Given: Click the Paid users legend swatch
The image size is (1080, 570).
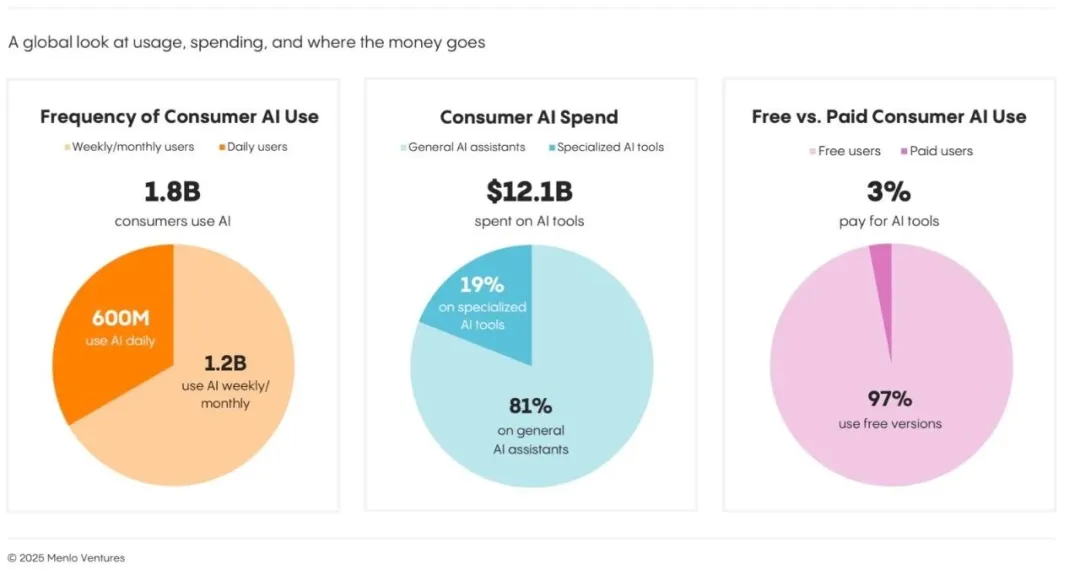Looking at the screenshot, I should click(x=904, y=151).
